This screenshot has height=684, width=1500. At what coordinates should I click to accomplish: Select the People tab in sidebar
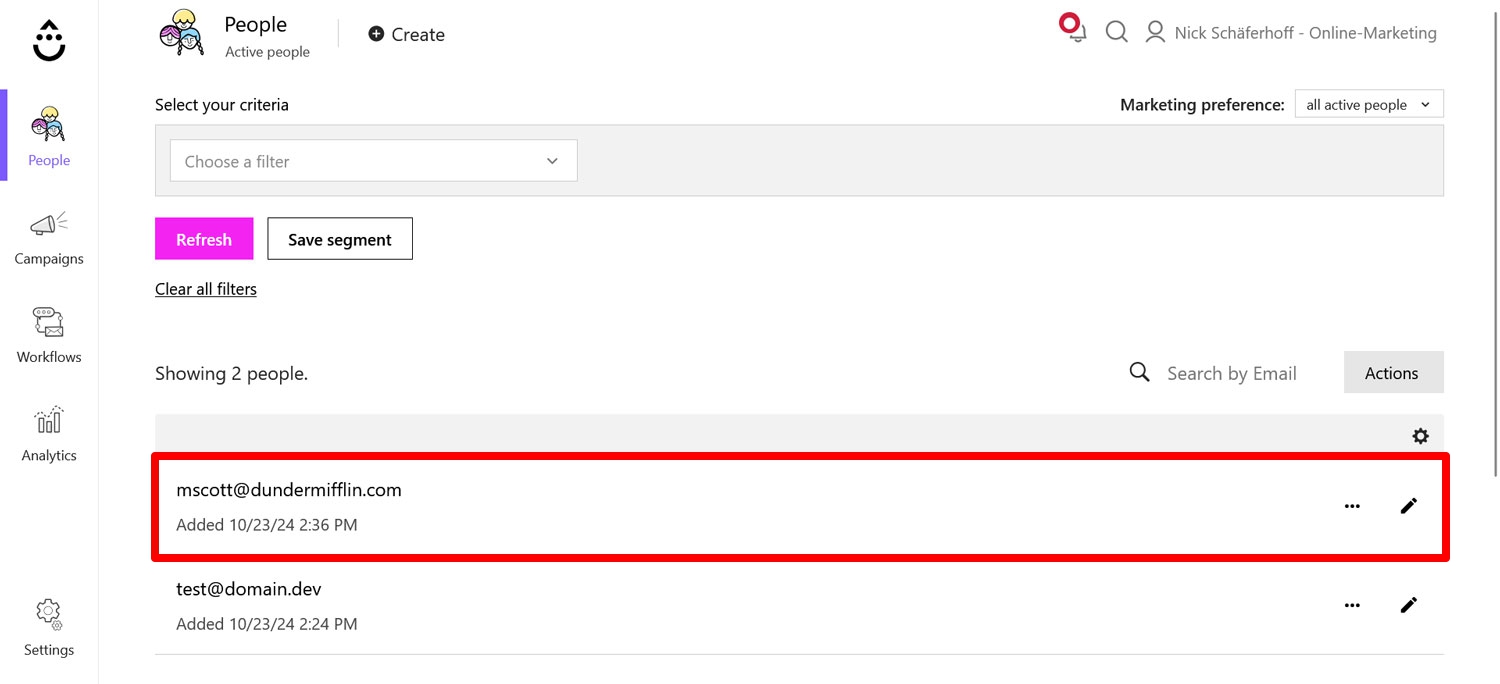(49, 138)
